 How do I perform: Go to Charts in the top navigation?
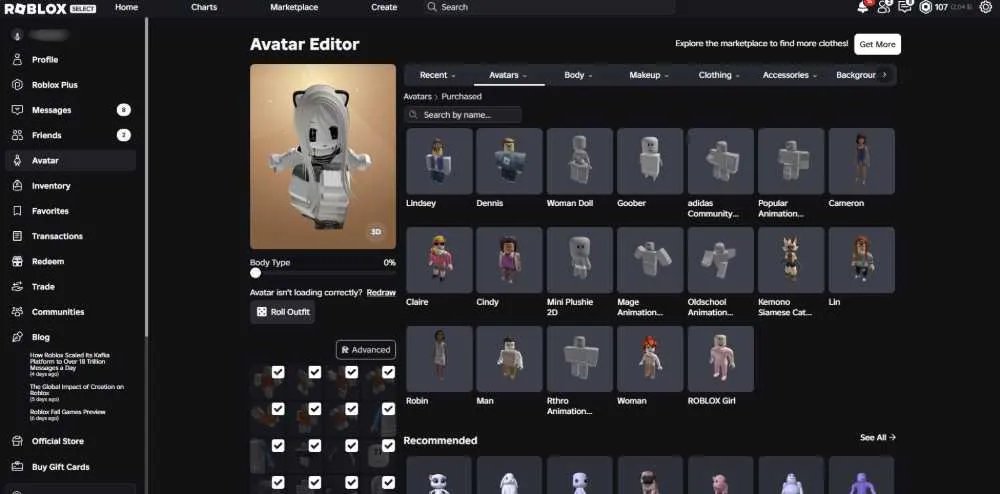pos(204,7)
